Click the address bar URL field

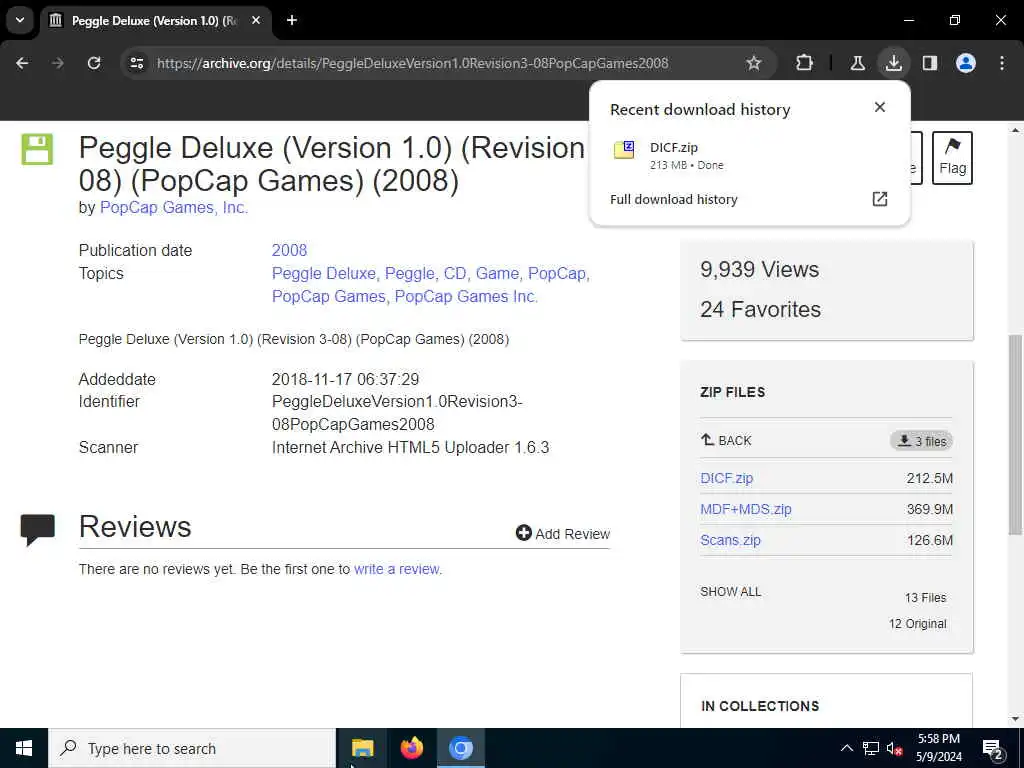(x=413, y=63)
